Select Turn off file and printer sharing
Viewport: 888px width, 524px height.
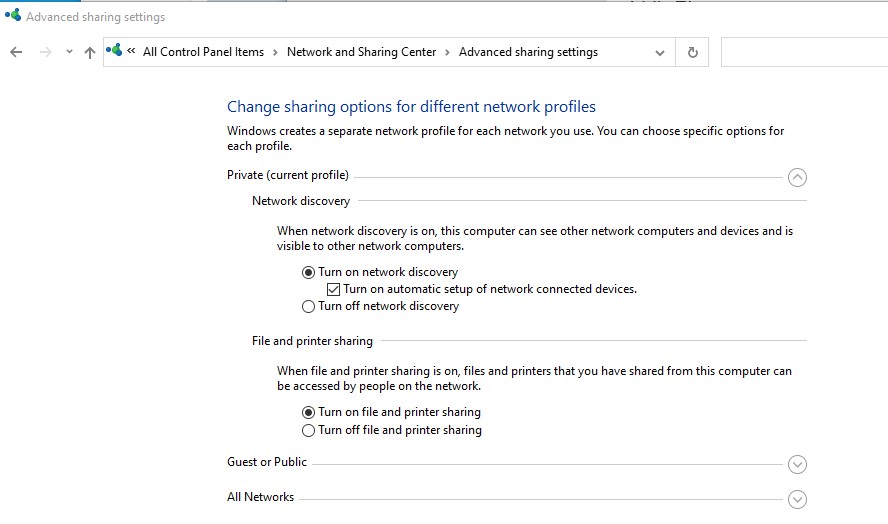(x=308, y=431)
